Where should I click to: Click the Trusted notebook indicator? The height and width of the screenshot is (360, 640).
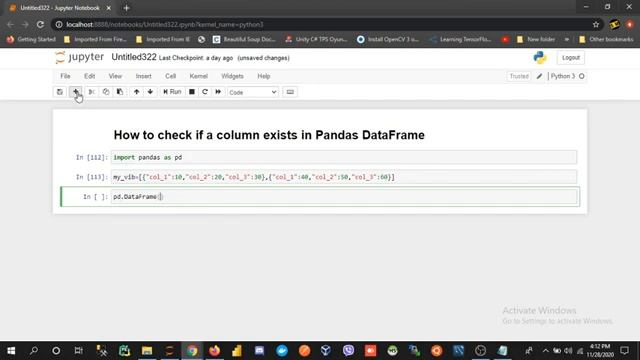point(519,76)
